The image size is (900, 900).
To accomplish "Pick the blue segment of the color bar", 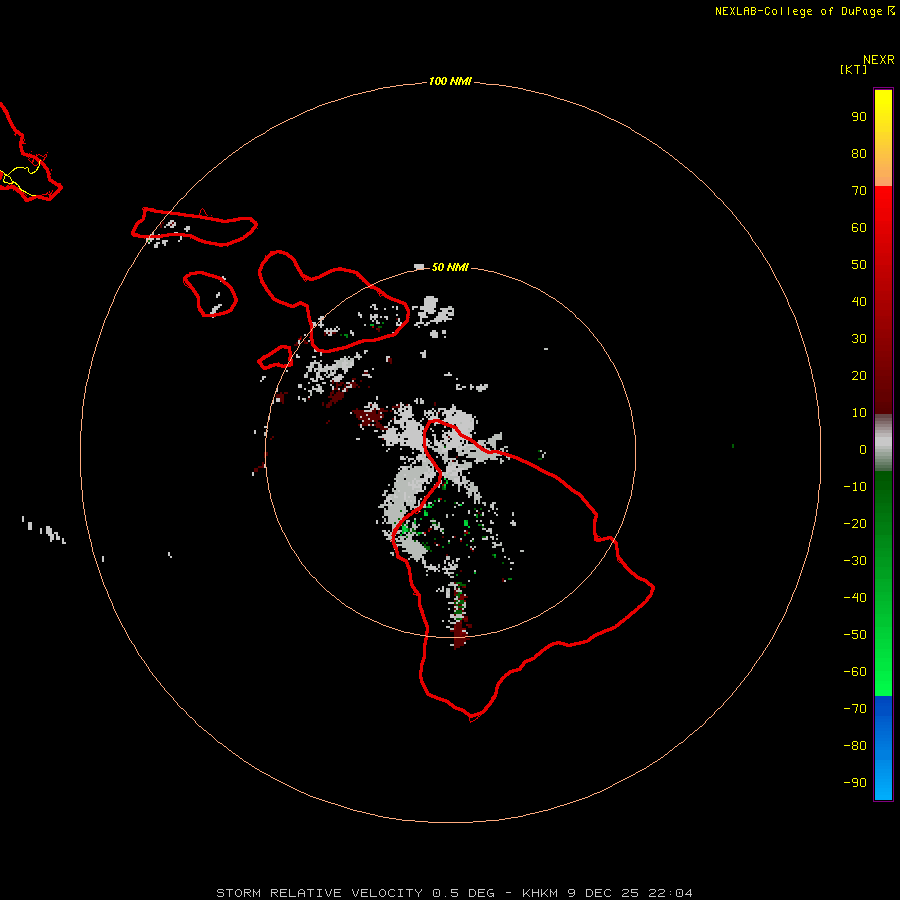I will [883, 748].
